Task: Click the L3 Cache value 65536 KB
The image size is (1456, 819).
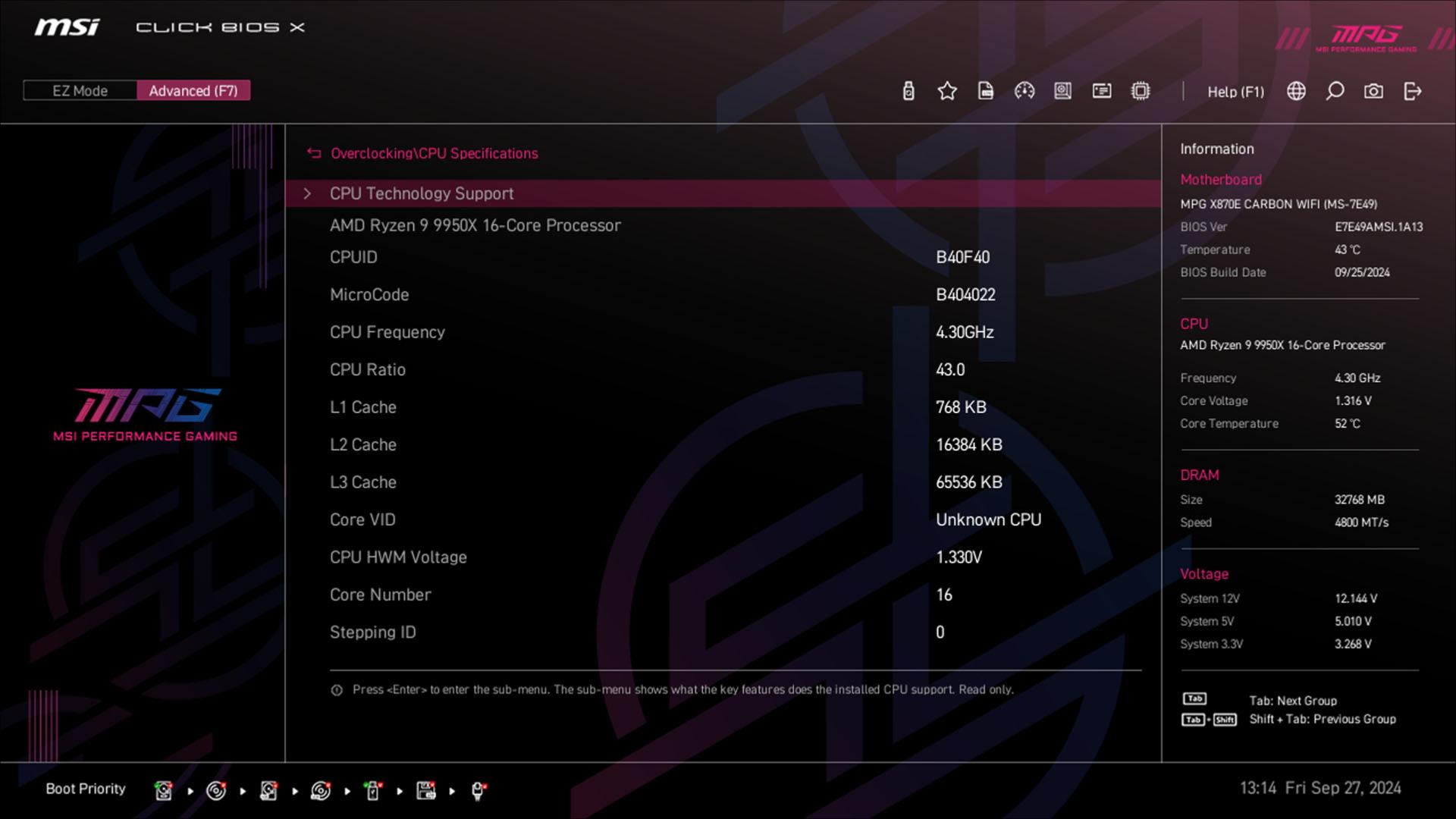Action: [x=968, y=482]
